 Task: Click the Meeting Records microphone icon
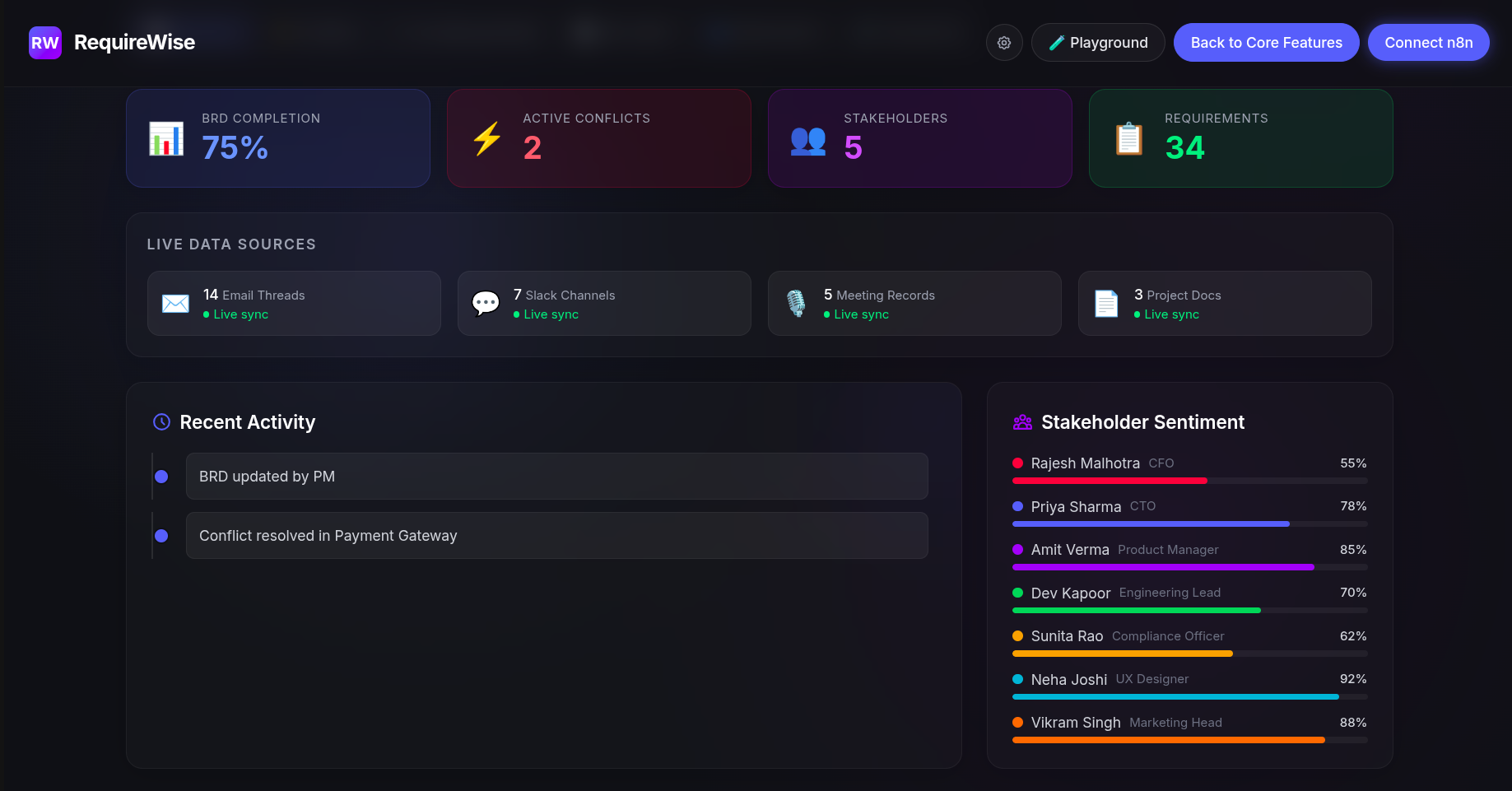coord(796,304)
